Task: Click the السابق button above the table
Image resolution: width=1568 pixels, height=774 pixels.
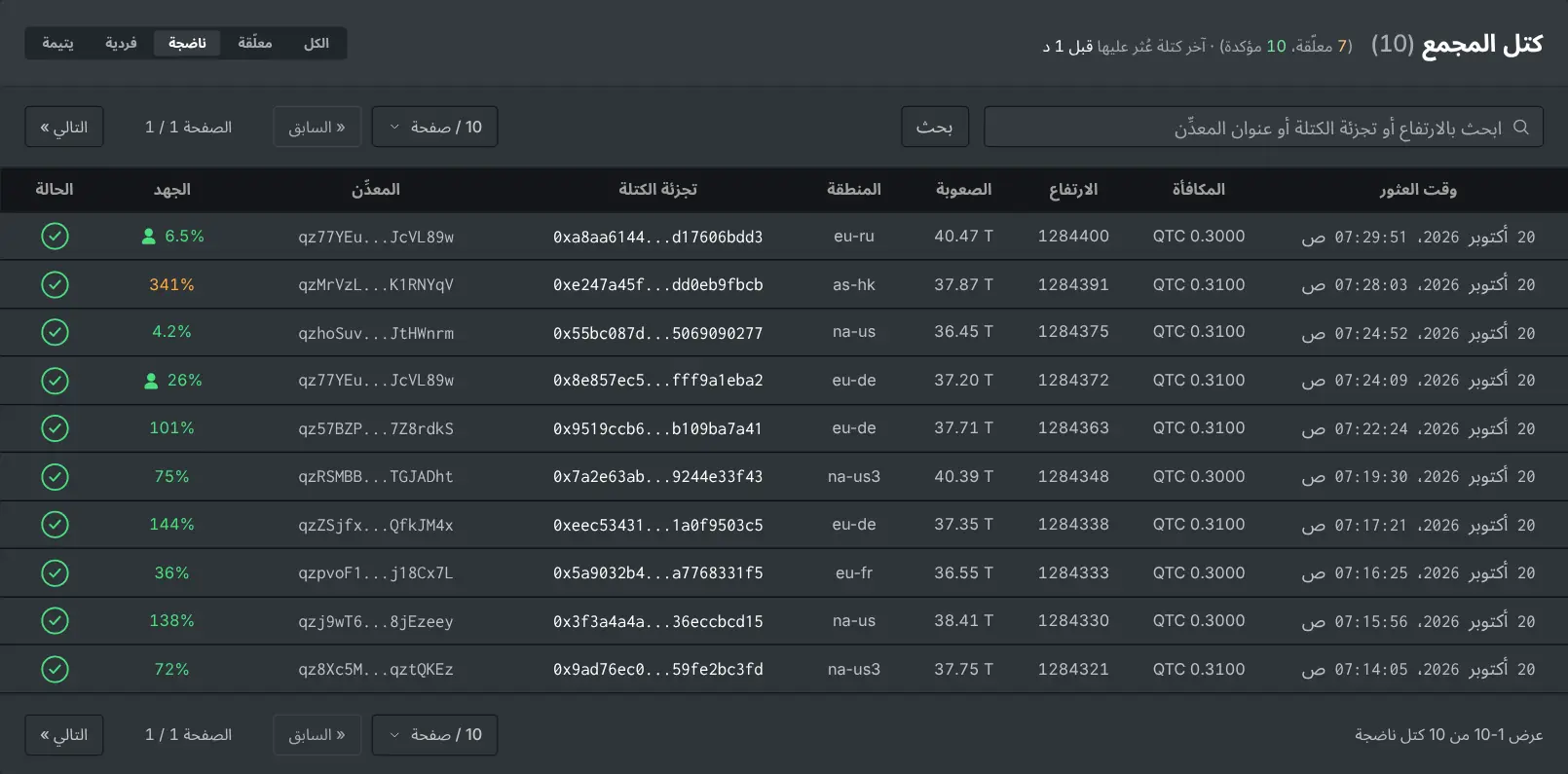Action: (317, 127)
